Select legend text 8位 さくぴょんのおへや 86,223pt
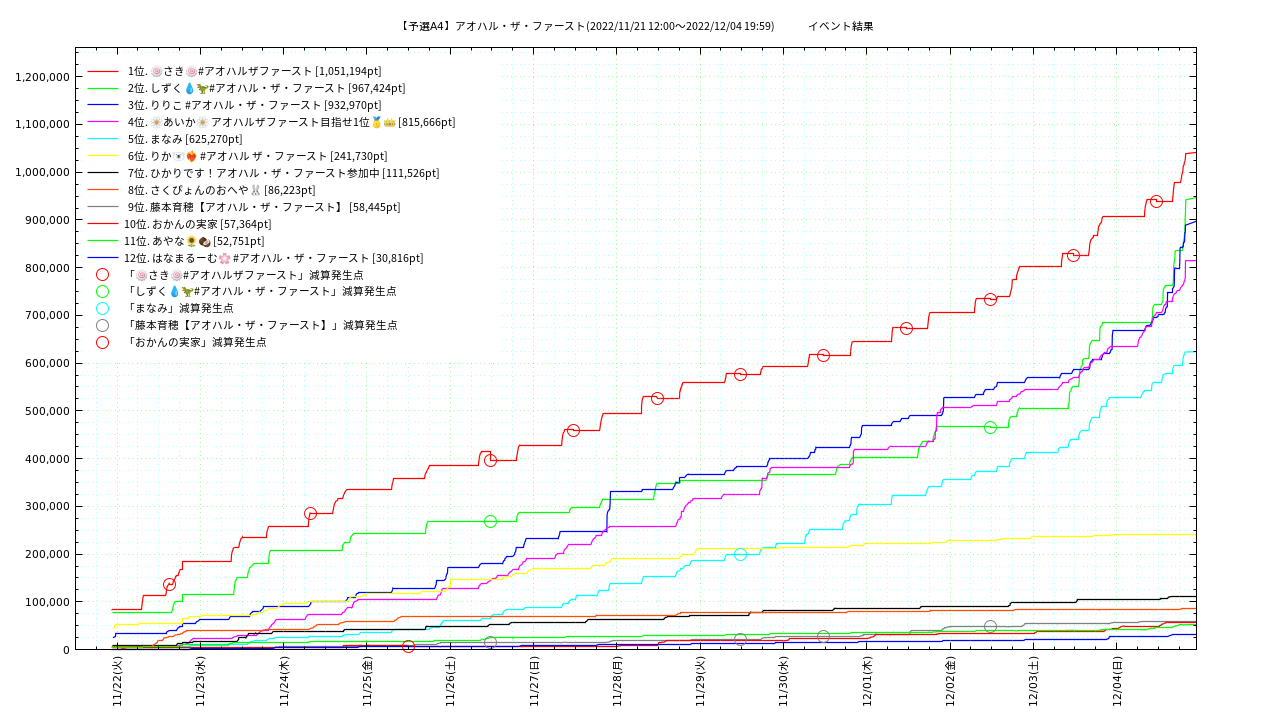This screenshot has height=720, width=1280. click(221, 190)
